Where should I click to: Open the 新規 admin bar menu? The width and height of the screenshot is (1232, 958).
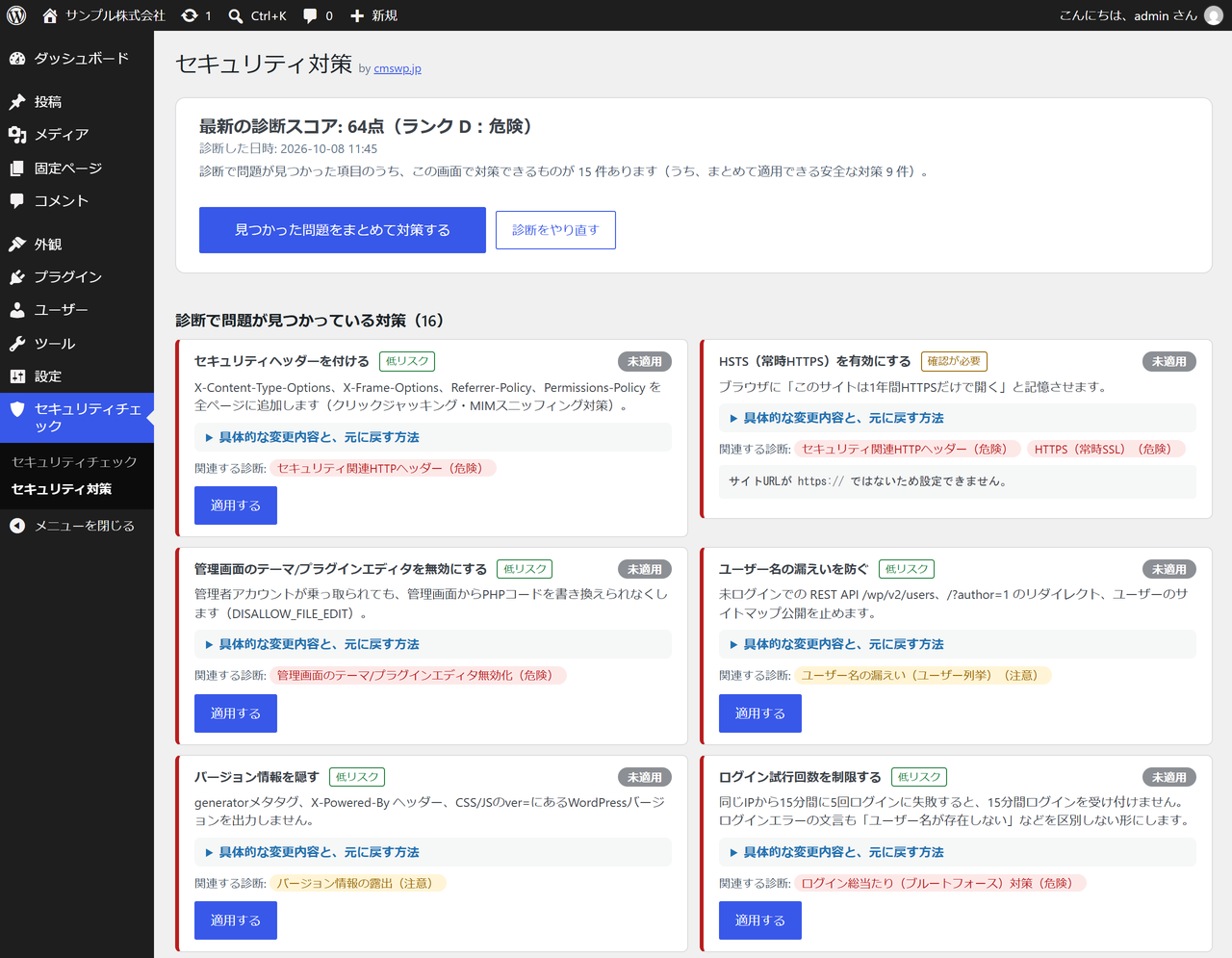(373, 15)
